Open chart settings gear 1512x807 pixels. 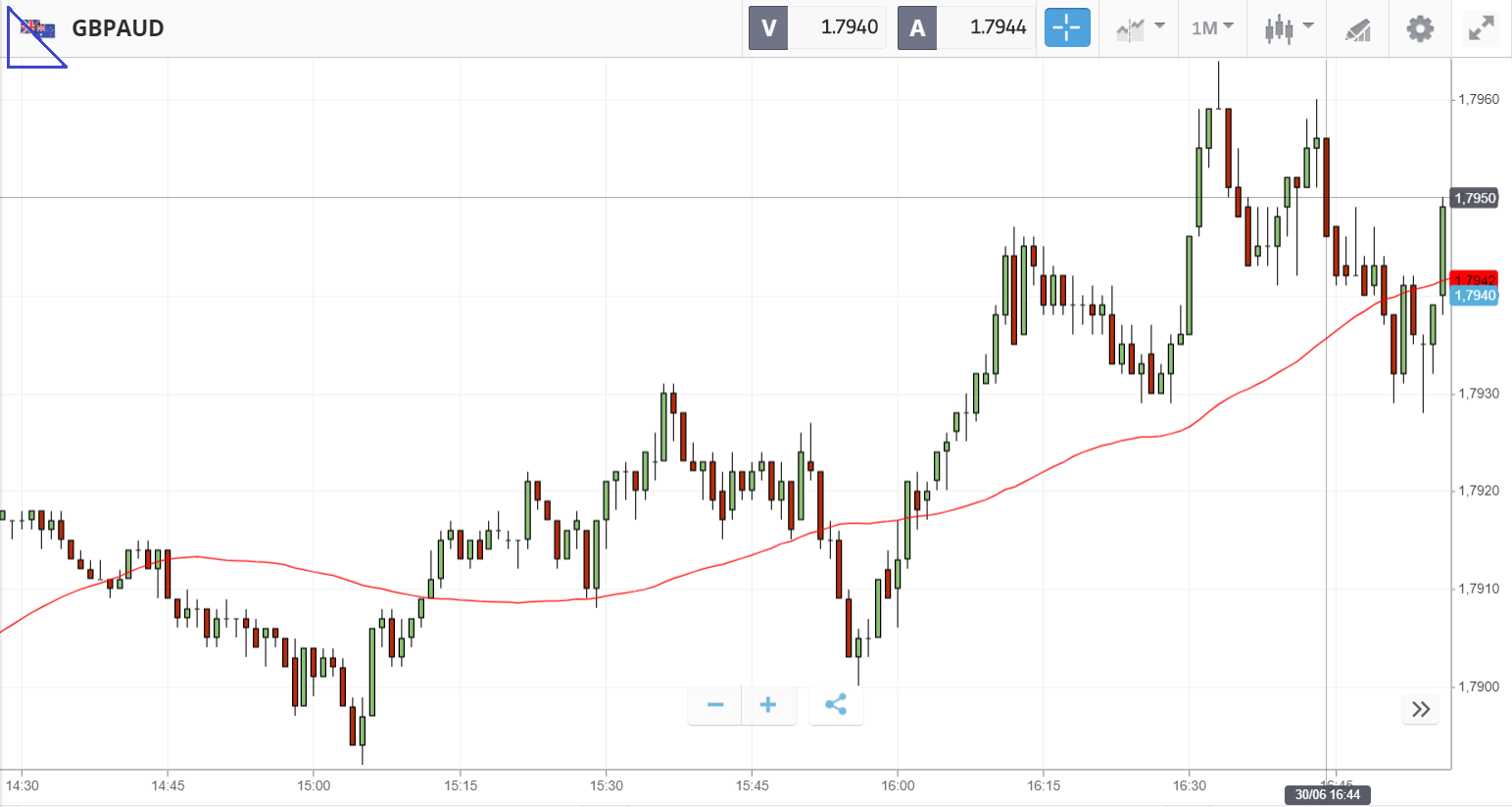tap(1420, 28)
